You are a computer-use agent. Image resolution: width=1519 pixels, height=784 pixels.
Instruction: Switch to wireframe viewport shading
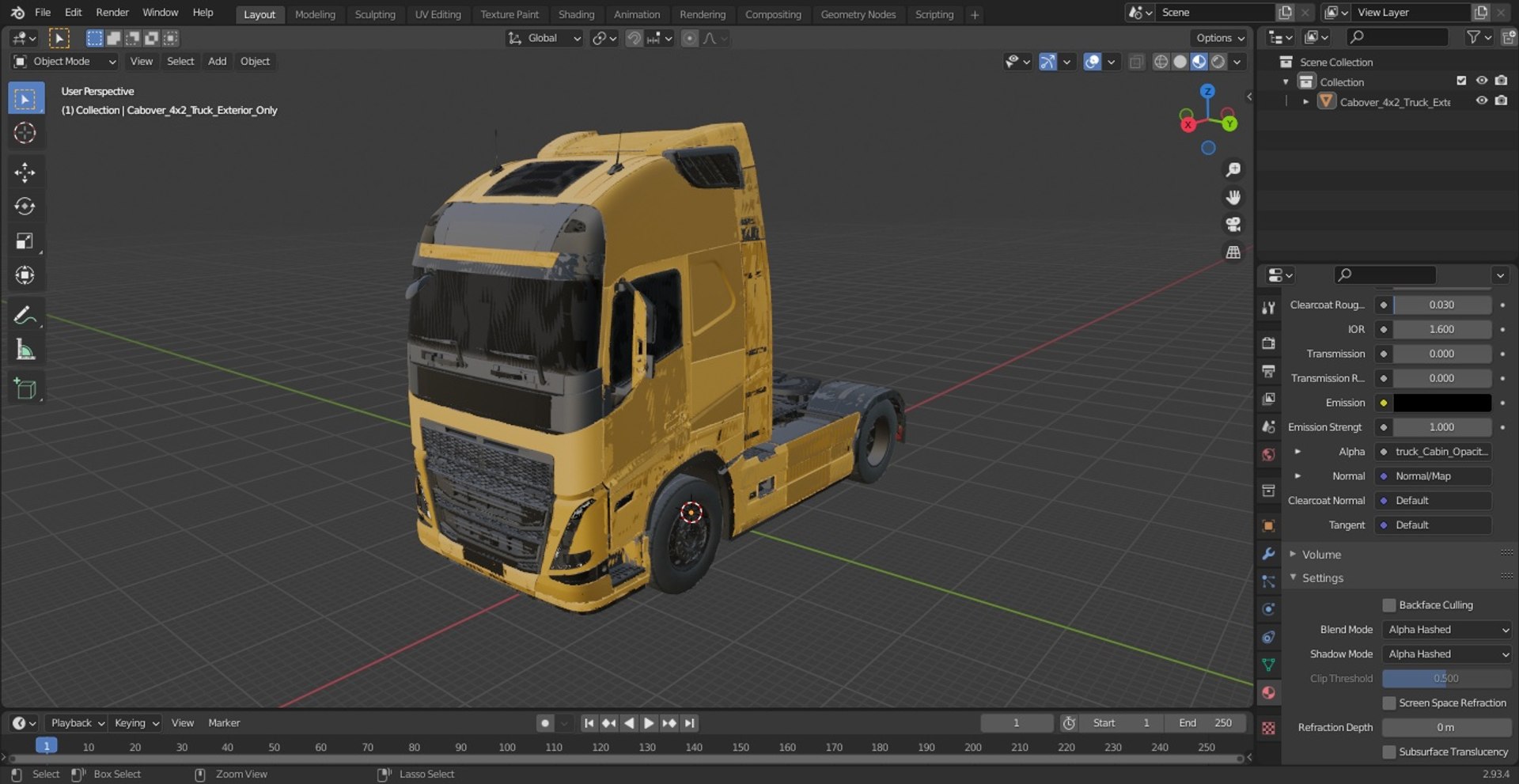[x=1161, y=62]
